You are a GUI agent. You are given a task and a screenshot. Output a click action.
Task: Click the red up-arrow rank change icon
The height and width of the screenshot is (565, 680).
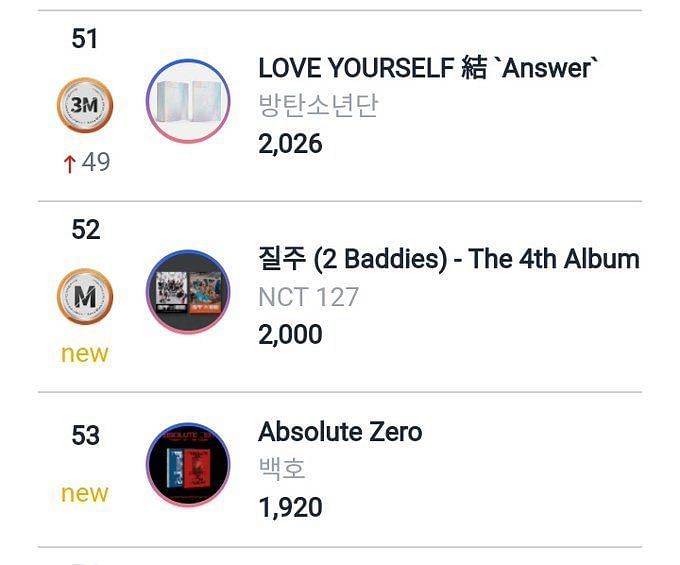(69, 164)
